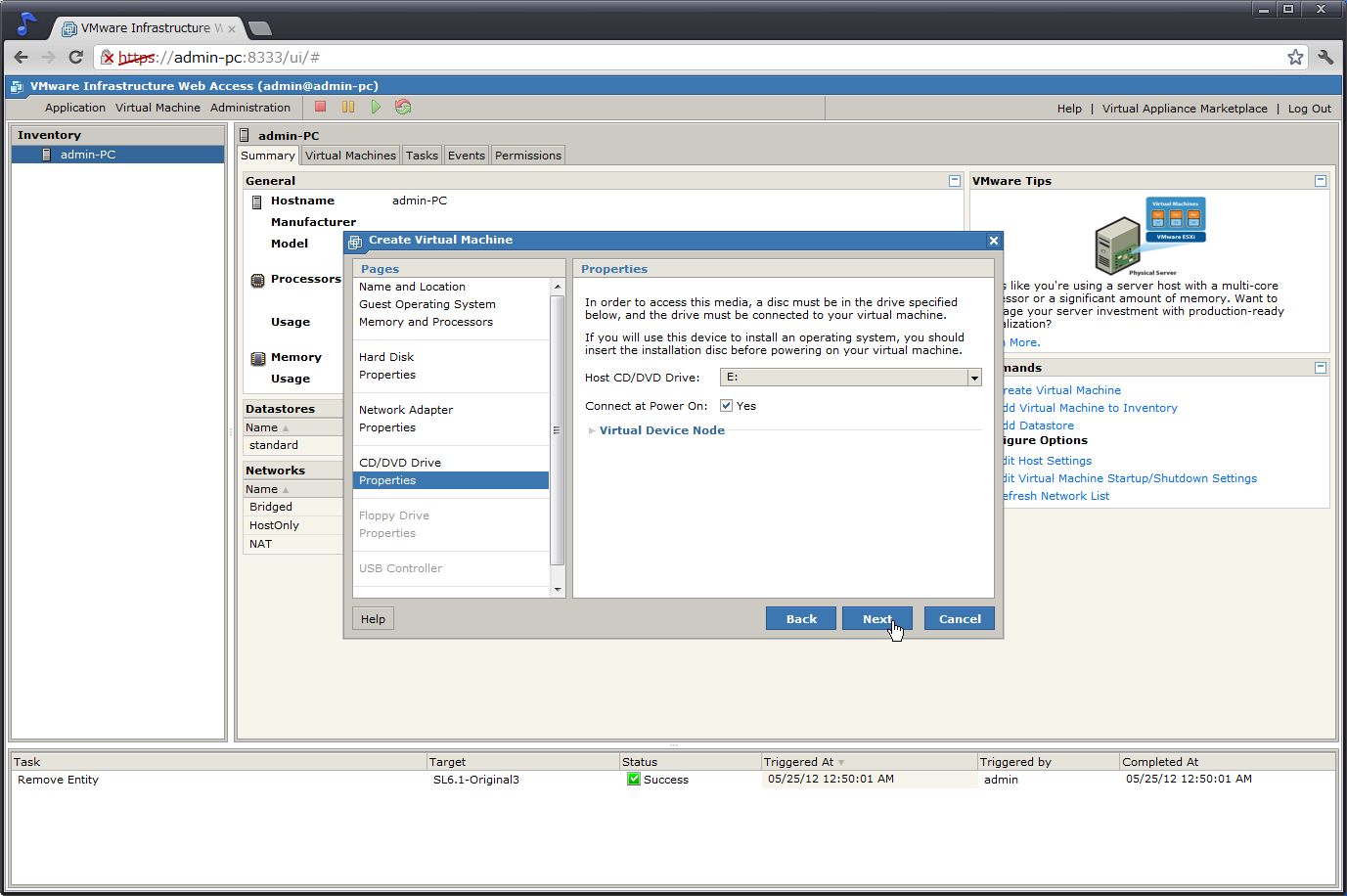Click the dialog Help button
The height and width of the screenshot is (896, 1347).
click(x=373, y=618)
